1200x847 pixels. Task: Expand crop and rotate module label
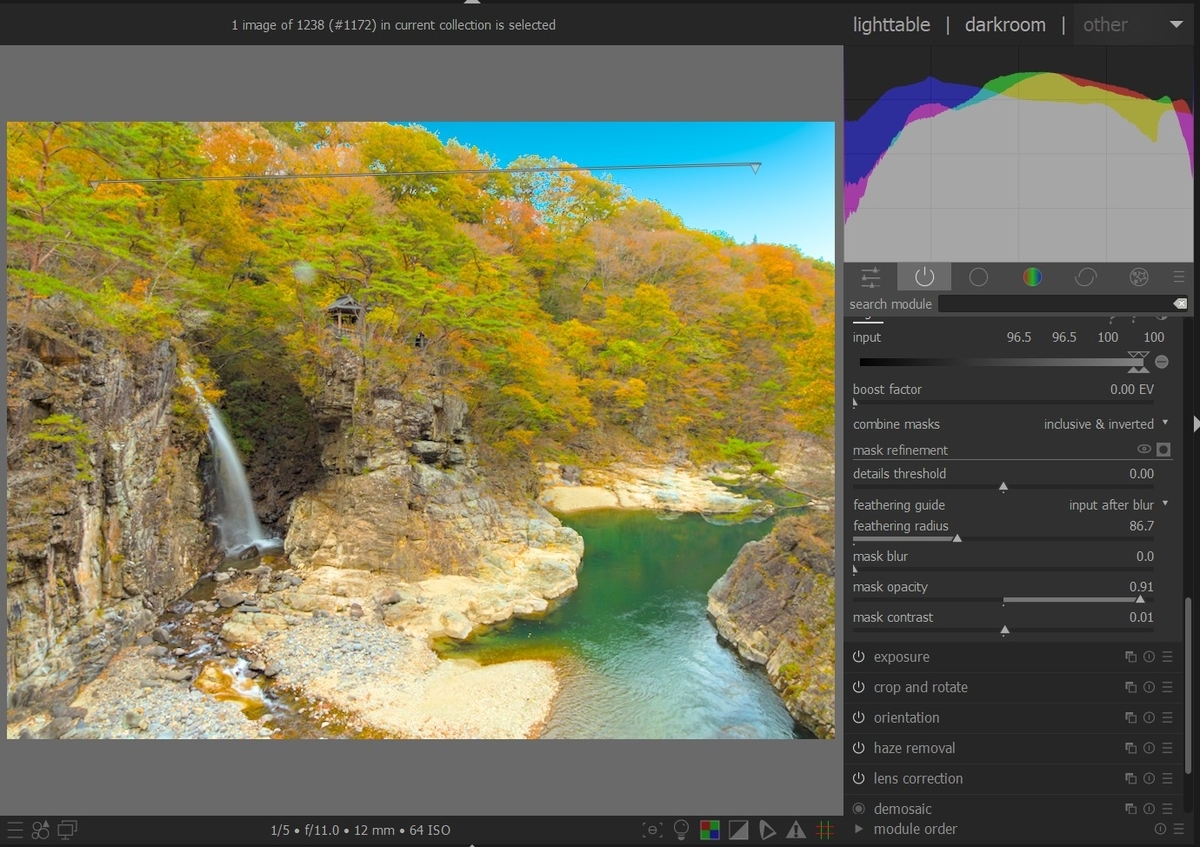920,687
